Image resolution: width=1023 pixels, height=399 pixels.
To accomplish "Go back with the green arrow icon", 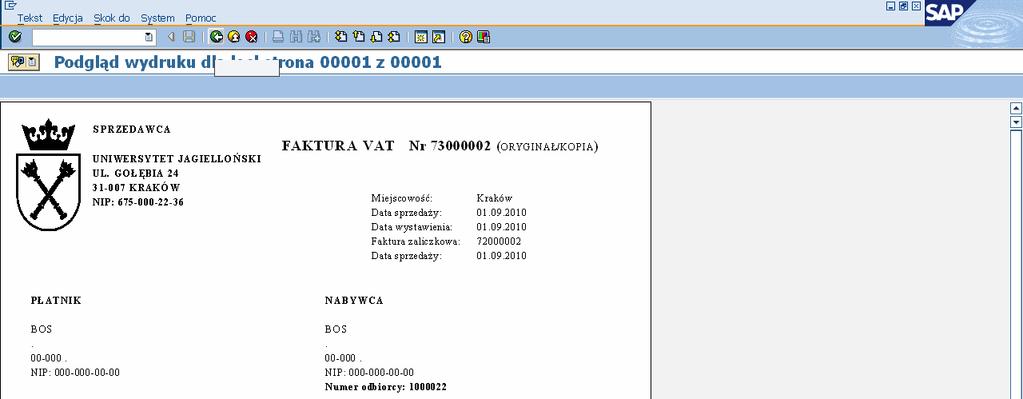I will (x=217, y=37).
